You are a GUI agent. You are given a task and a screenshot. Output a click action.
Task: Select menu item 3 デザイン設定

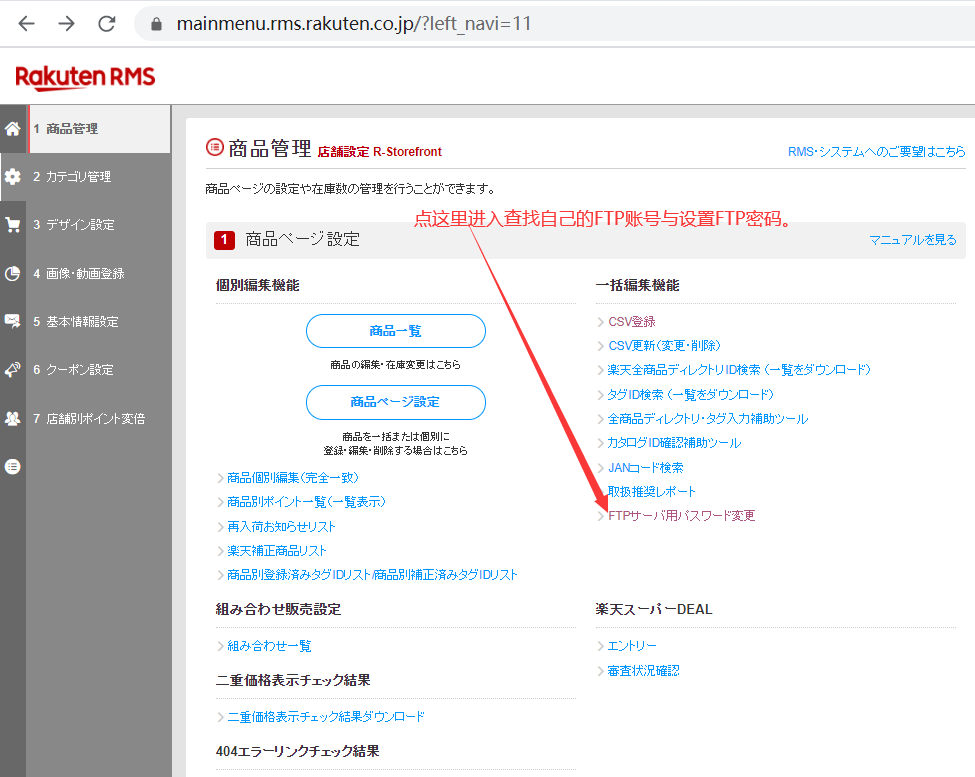pyautogui.click(x=99, y=224)
